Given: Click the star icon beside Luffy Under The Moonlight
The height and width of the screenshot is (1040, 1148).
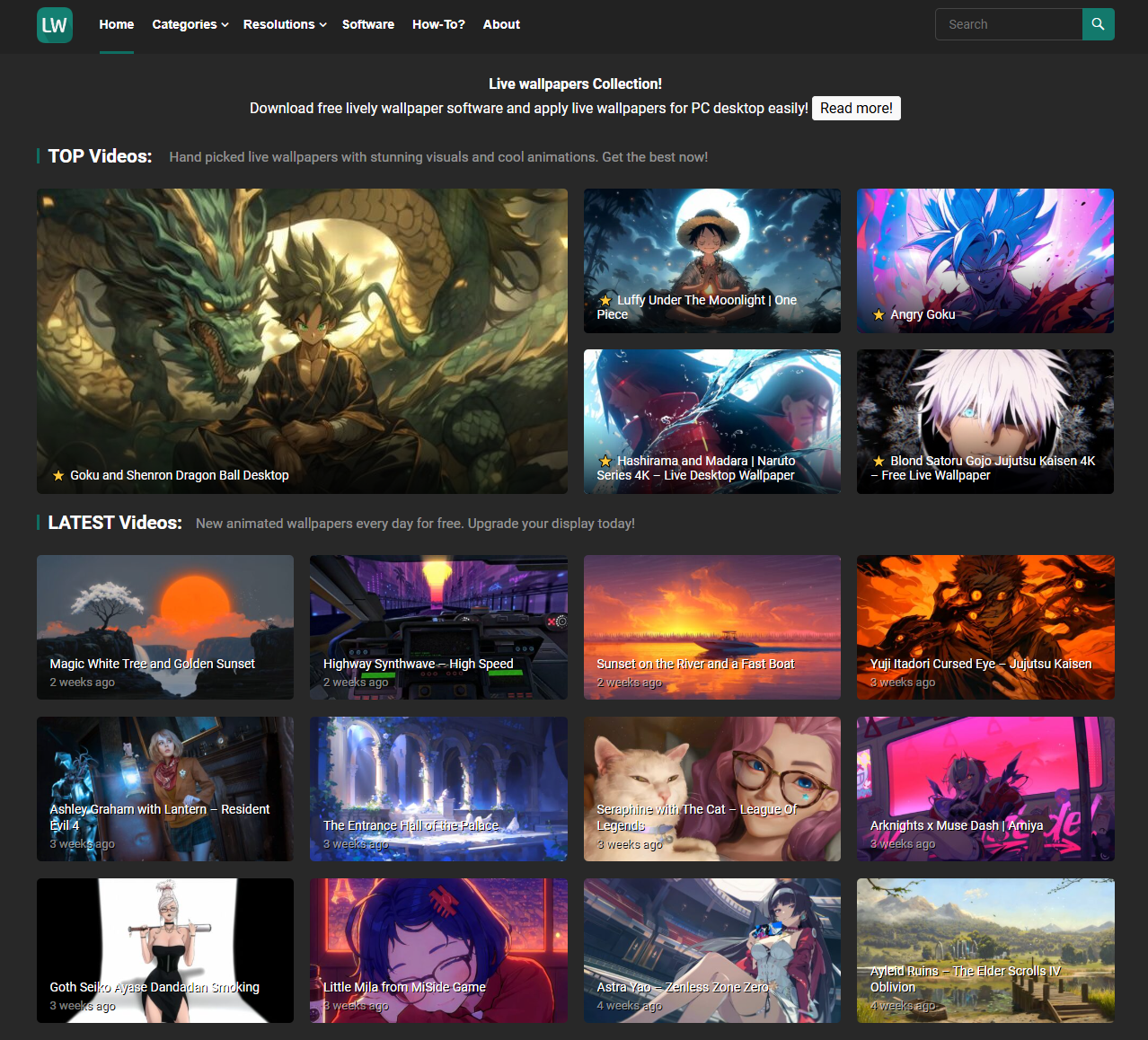Looking at the screenshot, I should (x=605, y=300).
